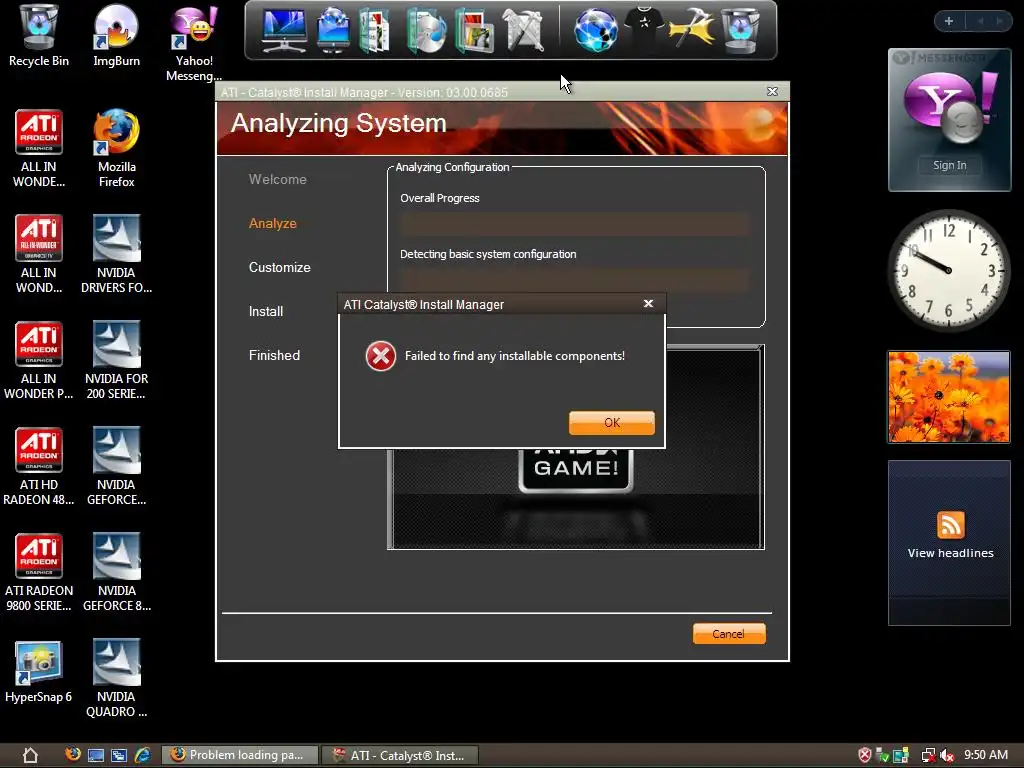Select the ATI HD RADEON 48... icon
This screenshot has width=1024, height=768.
(39, 467)
